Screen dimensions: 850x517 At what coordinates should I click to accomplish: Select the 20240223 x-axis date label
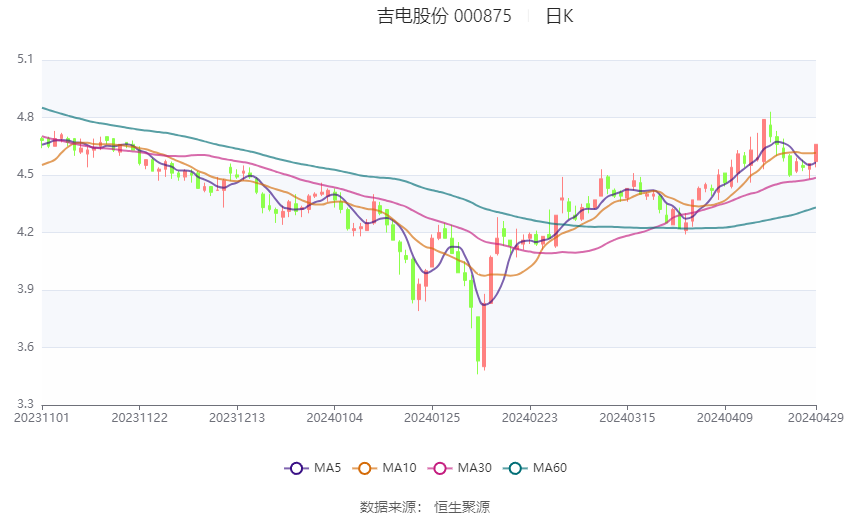point(530,418)
